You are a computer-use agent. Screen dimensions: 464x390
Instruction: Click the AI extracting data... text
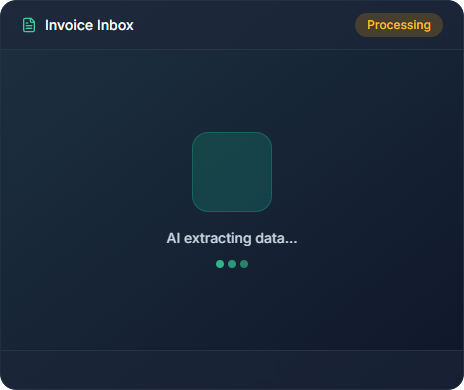(x=232, y=238)
